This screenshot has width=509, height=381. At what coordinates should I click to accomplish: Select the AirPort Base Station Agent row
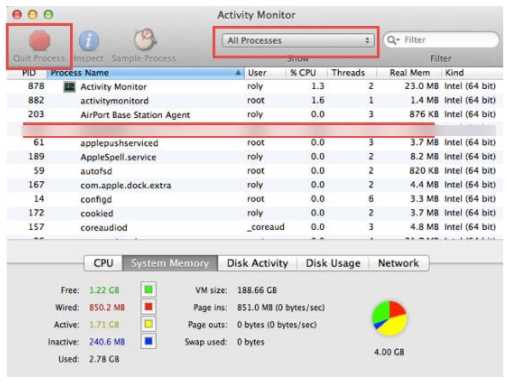pyautogui.click(x=255, y=115)
